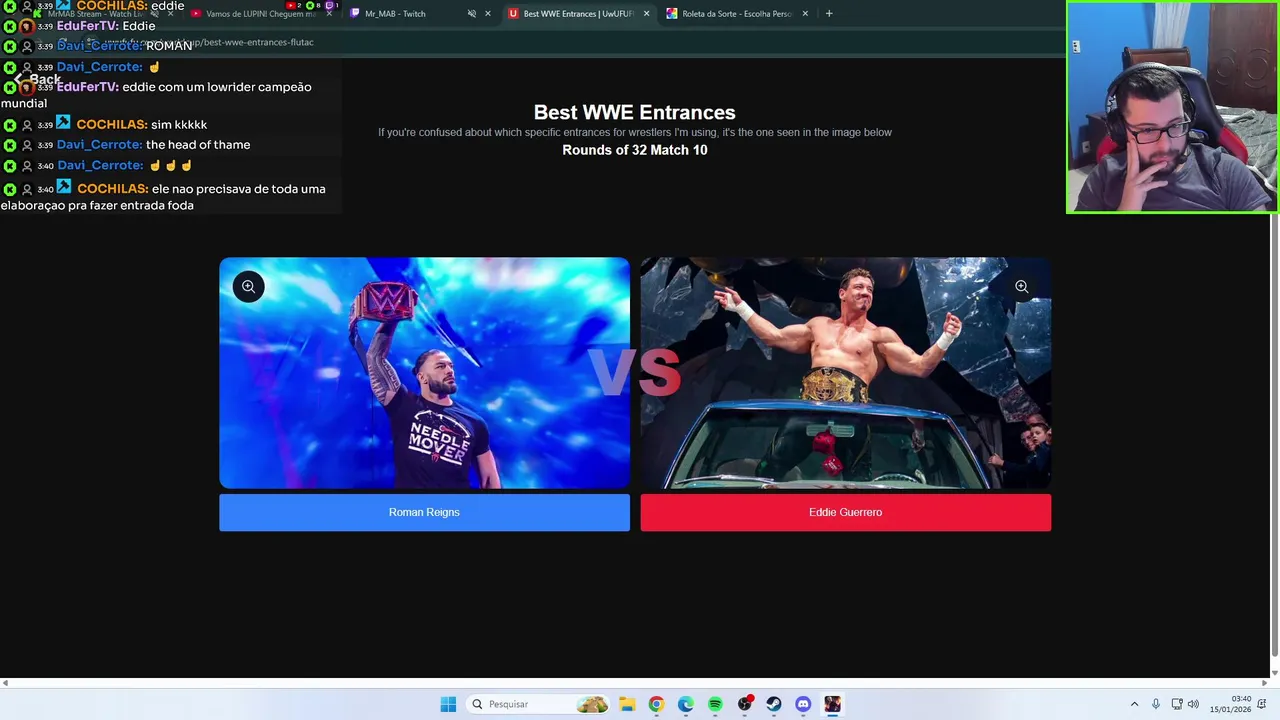Viewport: 1280px width, 720px height.
Task: Go back using the Back arrow
Action: point(36,79)
